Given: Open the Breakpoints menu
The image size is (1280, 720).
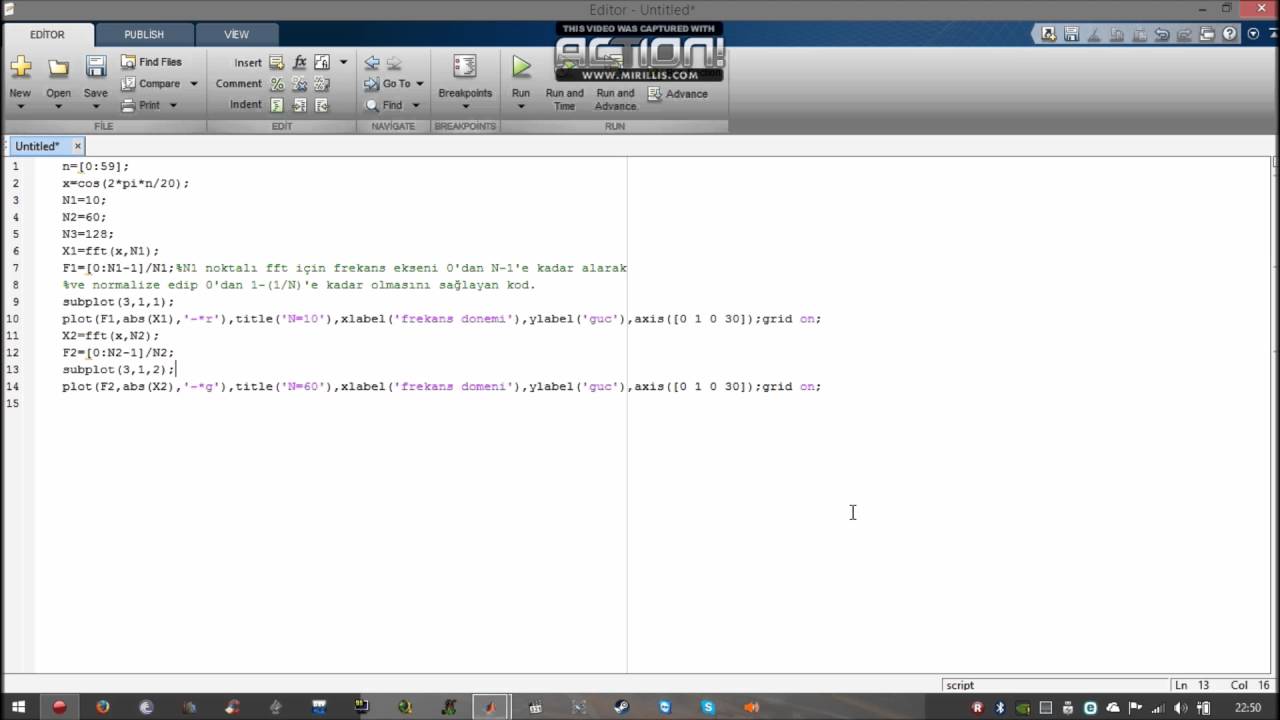Looking at the screenshot, I should click(x=465, y=81).
